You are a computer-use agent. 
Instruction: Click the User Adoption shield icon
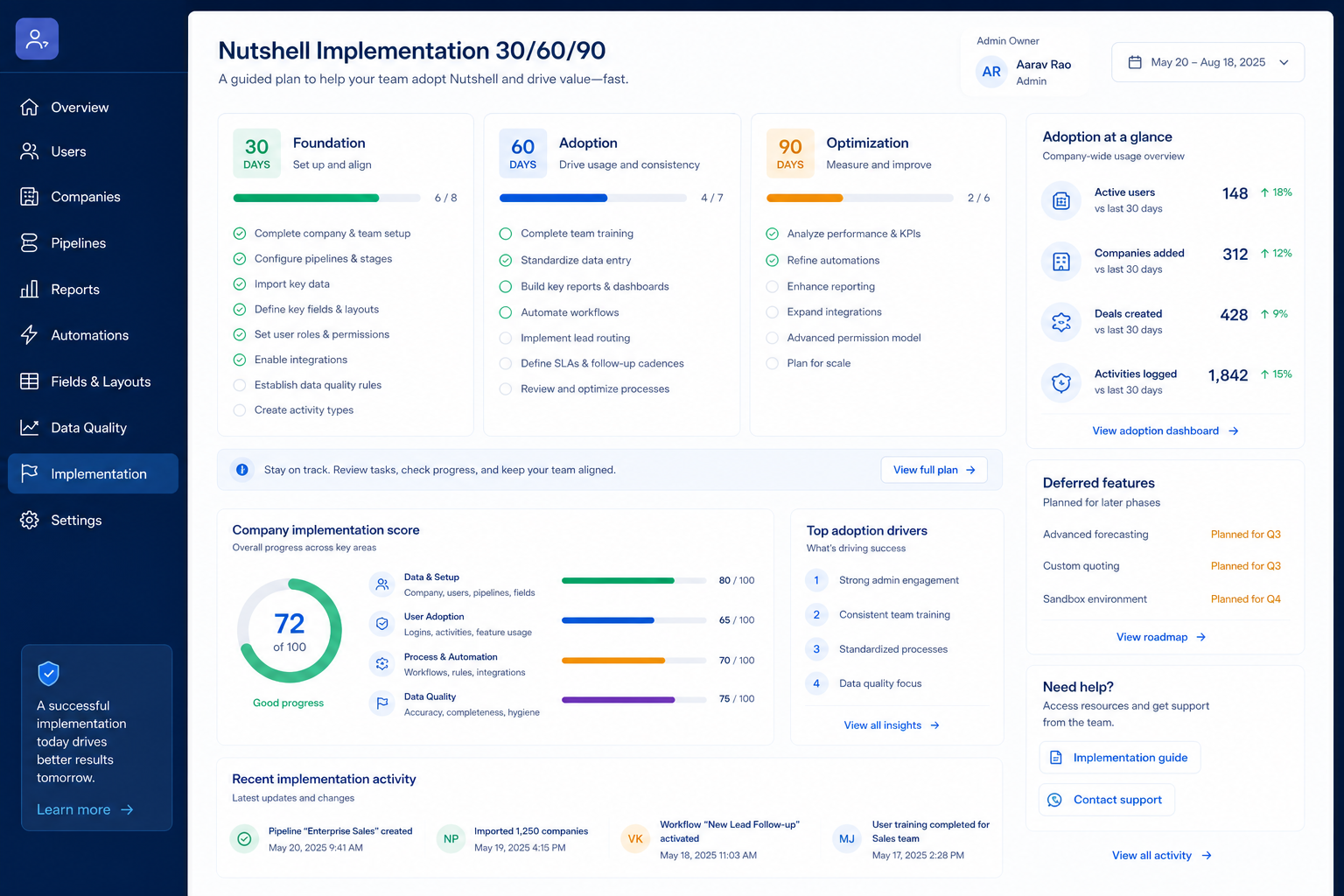pos(382,624)
